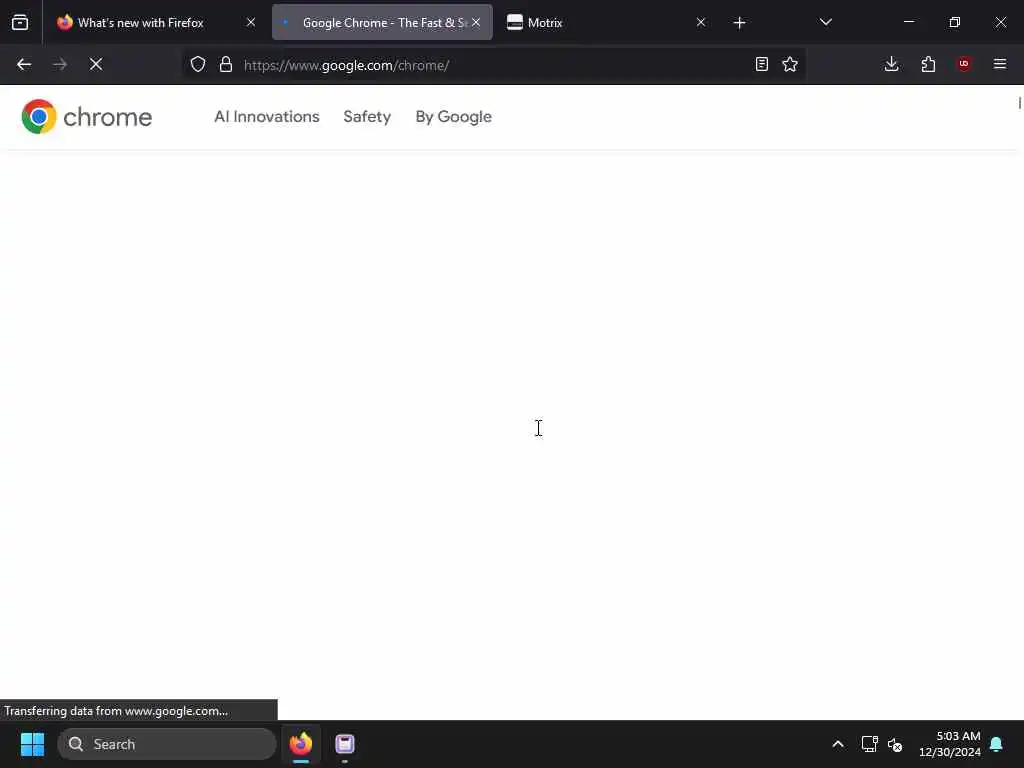The width and height of the screenshot is (1024, 768).
Task: Open notifications bell icon
Action: pos(997,744)
